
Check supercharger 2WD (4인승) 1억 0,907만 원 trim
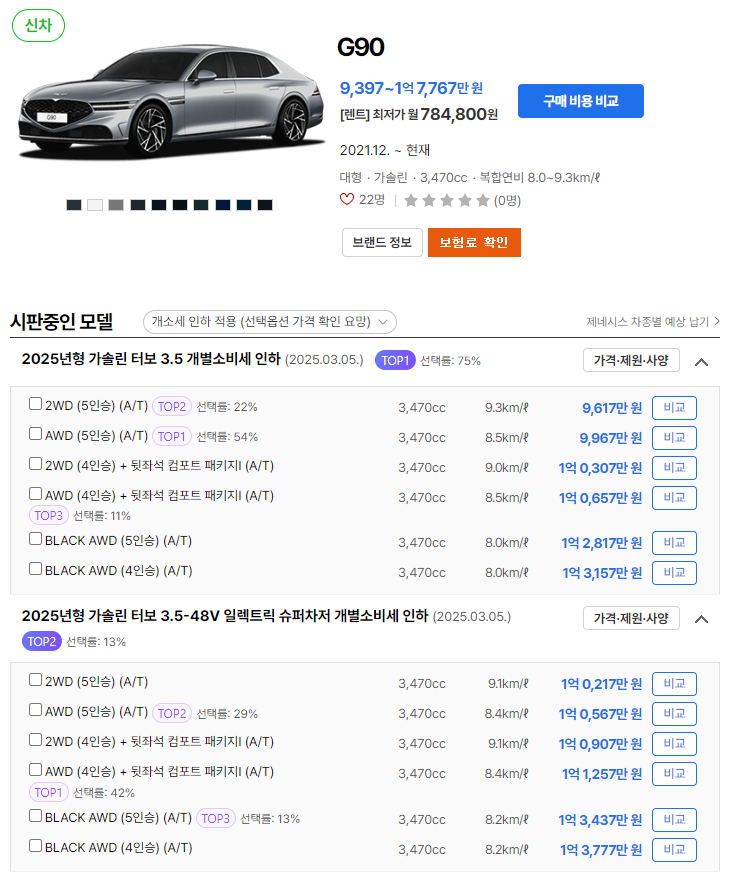coord(35,739)
